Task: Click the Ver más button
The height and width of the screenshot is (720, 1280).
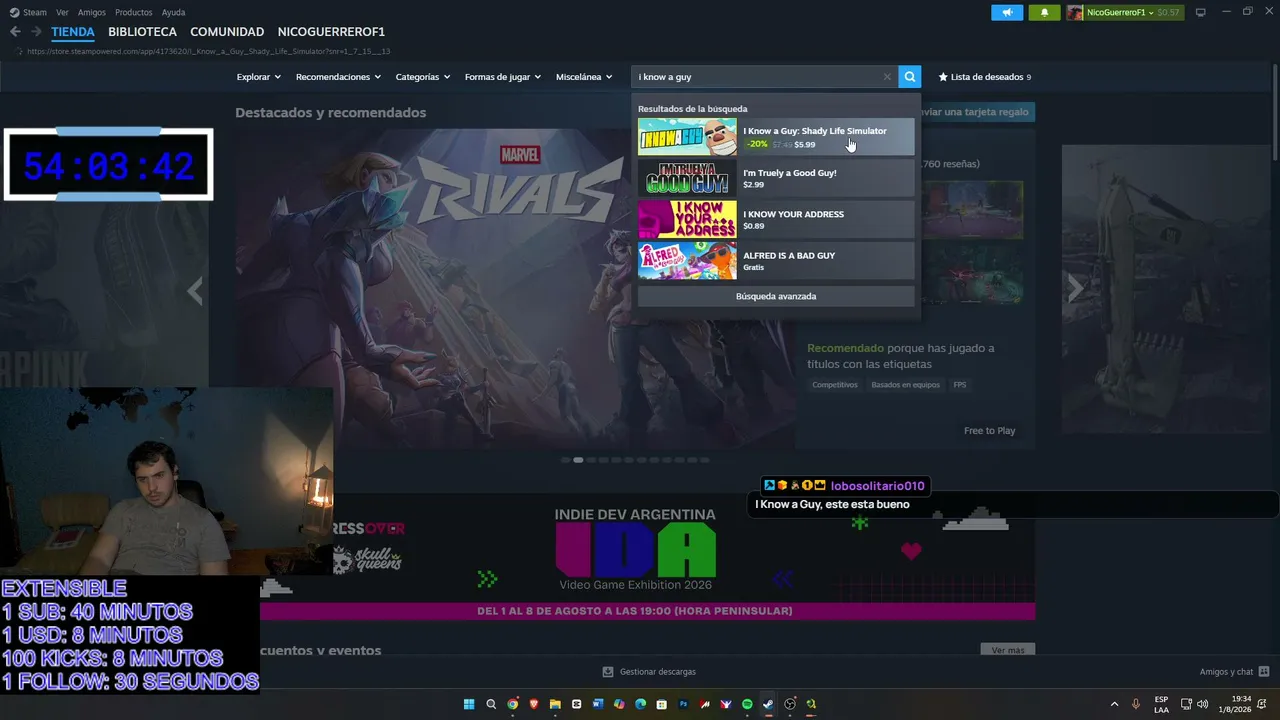Action: (1008, 650)
